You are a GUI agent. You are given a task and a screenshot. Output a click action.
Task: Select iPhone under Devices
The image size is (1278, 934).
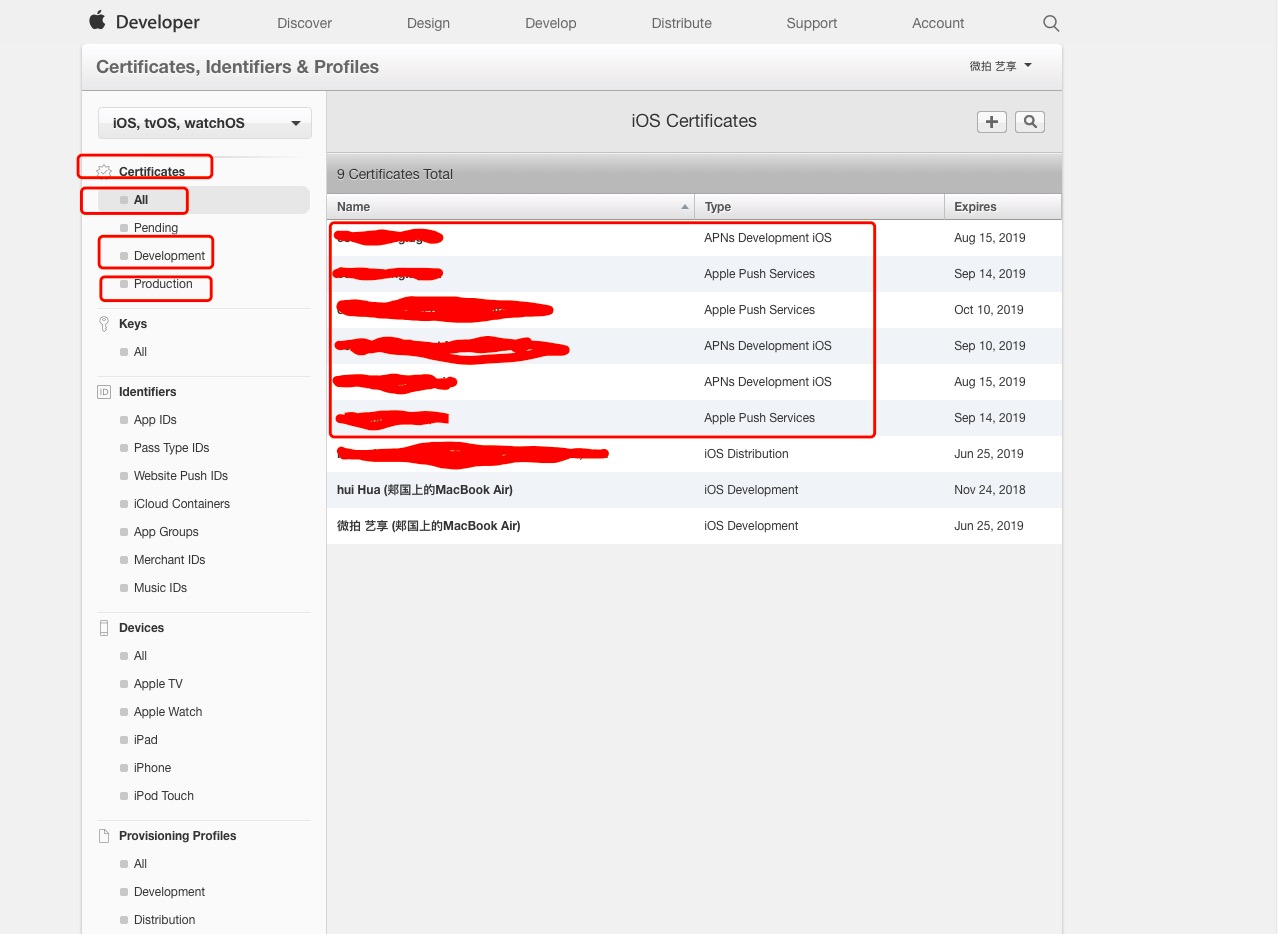pyautogui.click(x=152, y=768)
